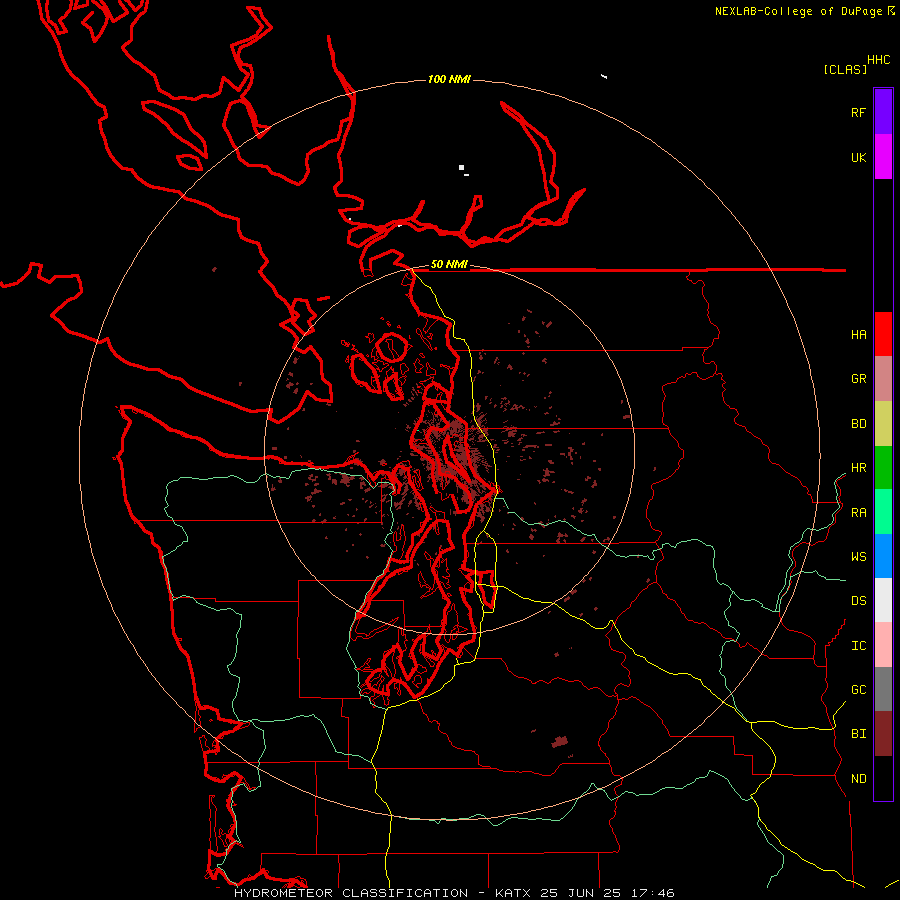Click the [CLAS] legend header

845,69
